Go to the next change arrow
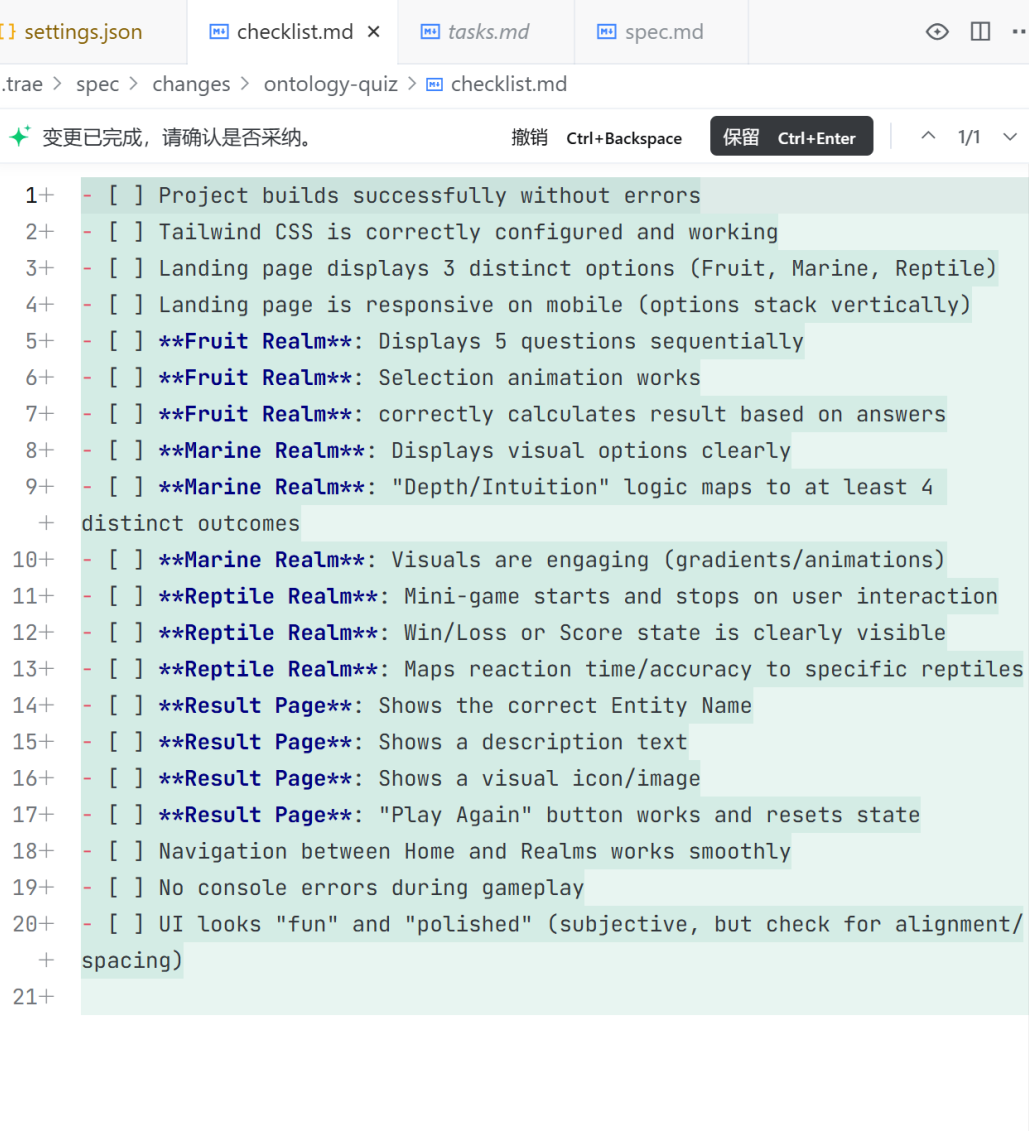The image size is (1029, 1131). point(1010,136)
